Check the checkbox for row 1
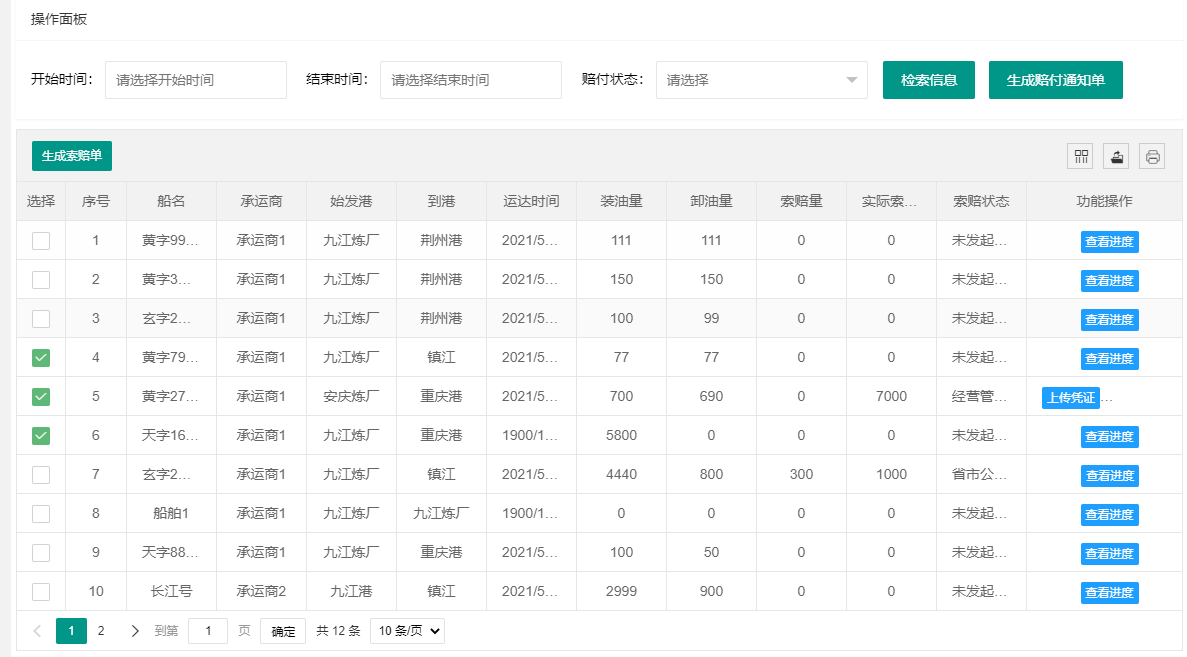Screen dimensions: 1187x657 (x=41, y=241)
